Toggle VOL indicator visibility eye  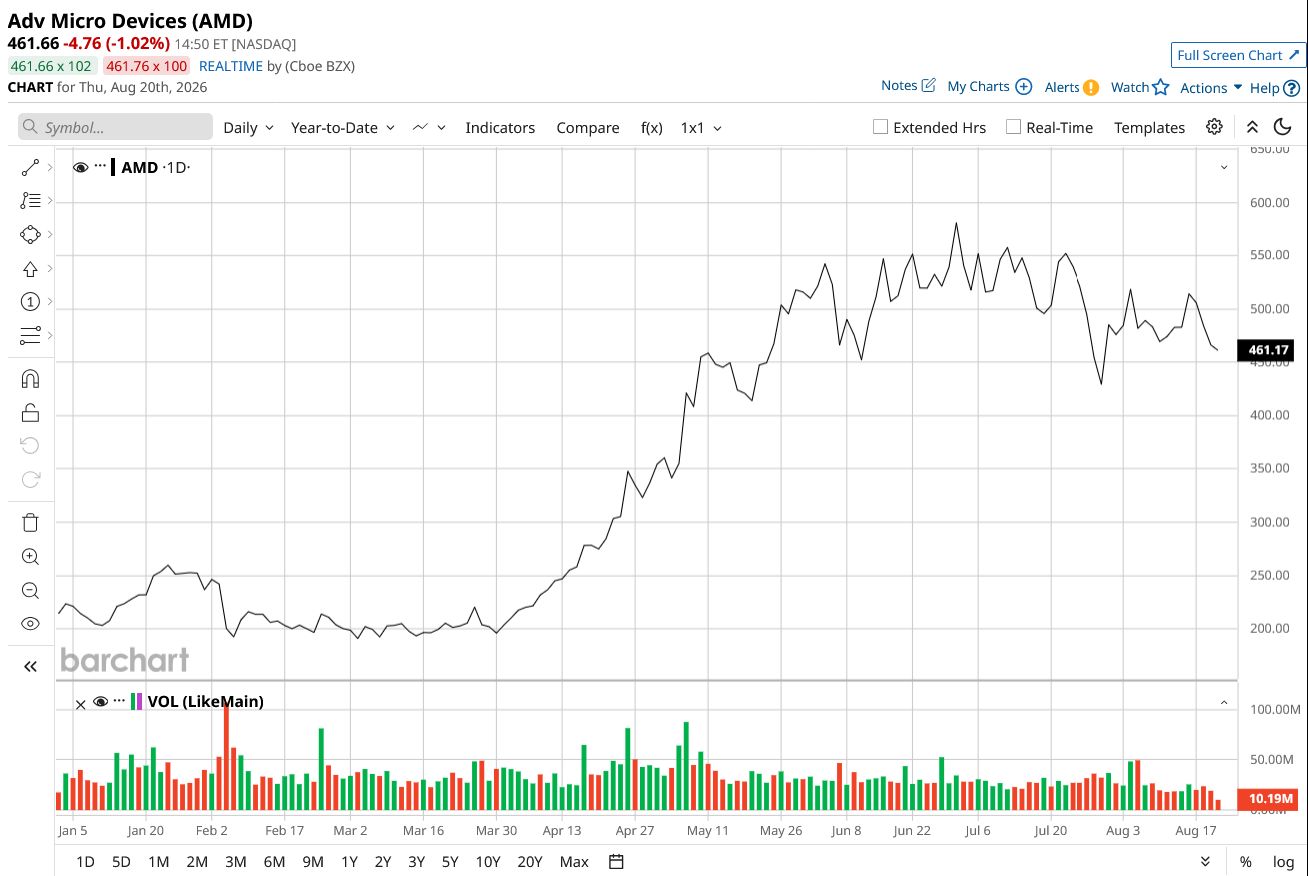click(100, 702)
